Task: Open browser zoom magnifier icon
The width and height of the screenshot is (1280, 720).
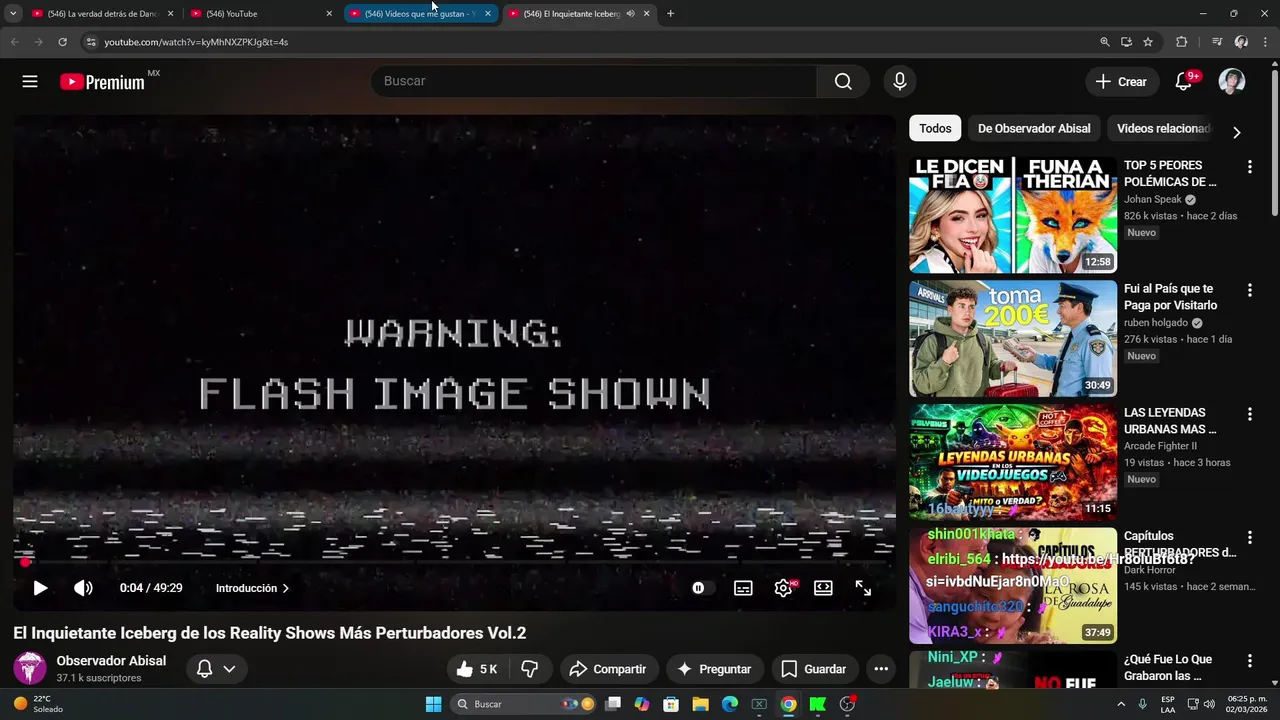Action: (x=1104, y=42)
